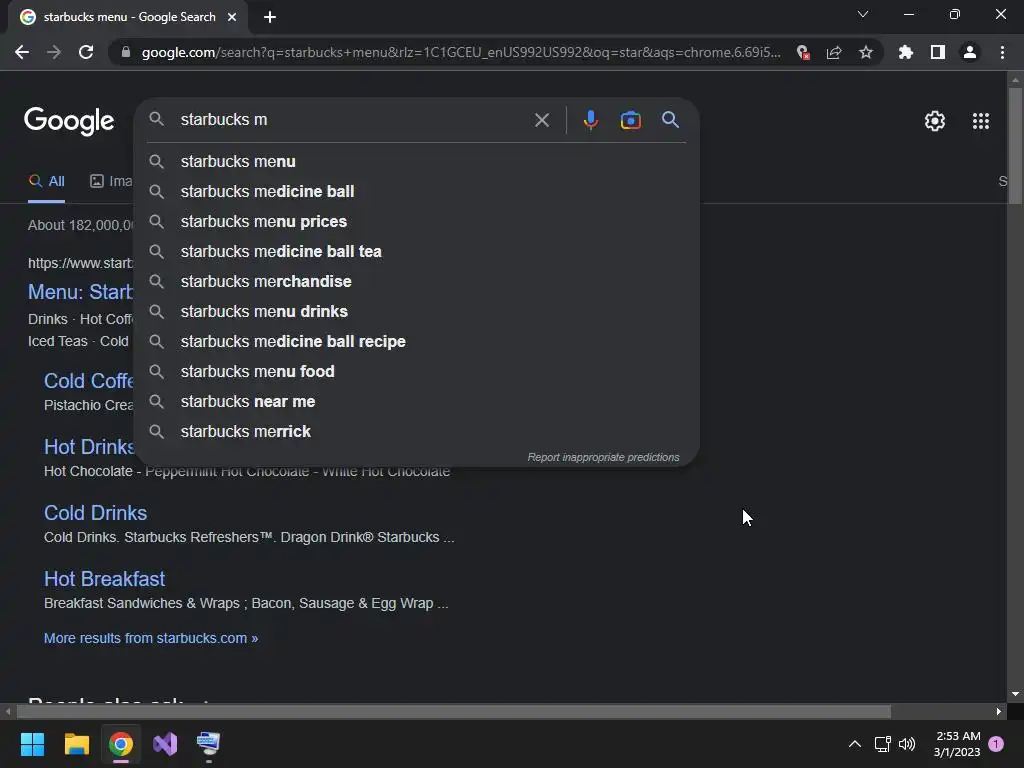Open the notification badge in taskbar

point(996,744)
